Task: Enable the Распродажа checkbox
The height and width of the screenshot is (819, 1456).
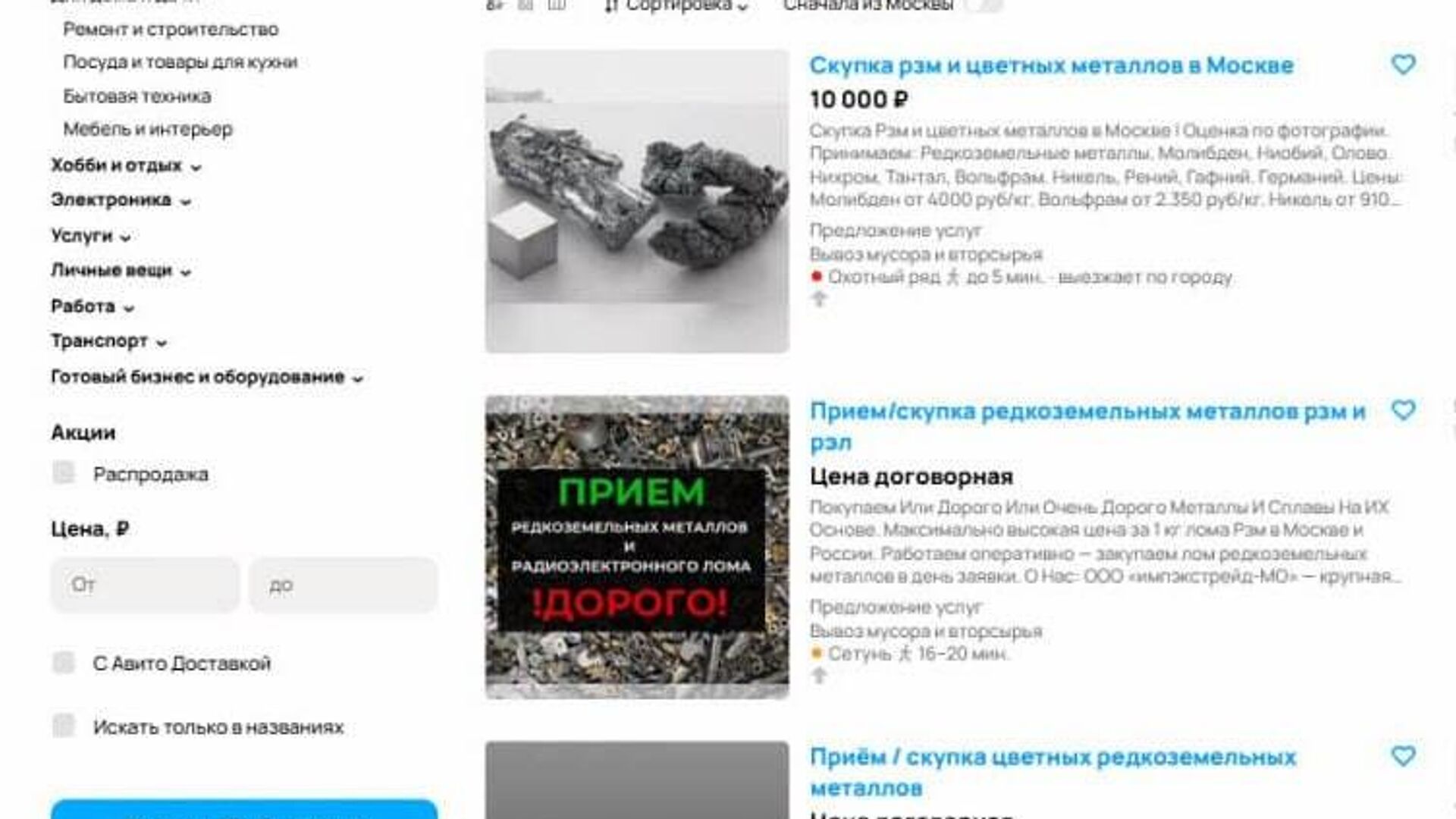Action: pyautogui.click(x=64, y=473)
